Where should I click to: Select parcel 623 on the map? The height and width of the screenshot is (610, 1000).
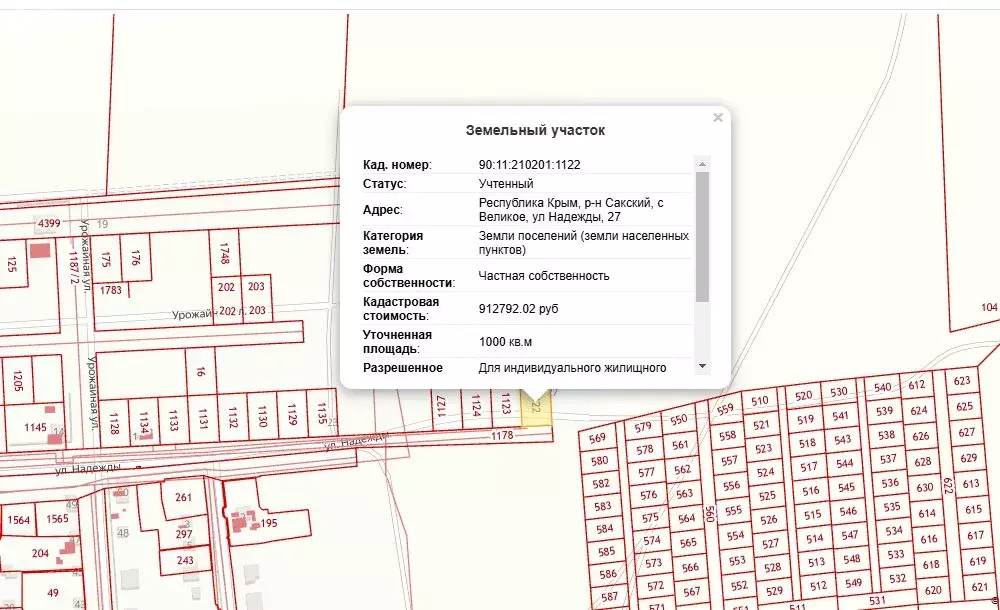pos(962,381)
